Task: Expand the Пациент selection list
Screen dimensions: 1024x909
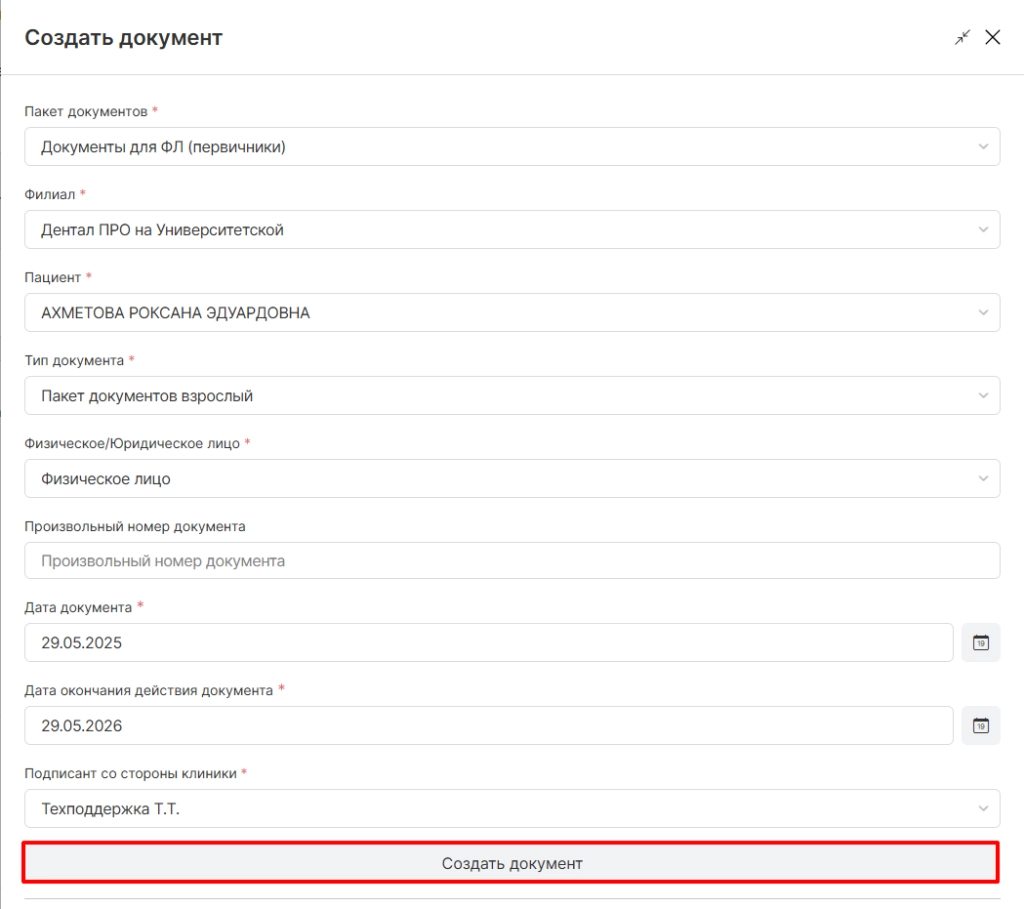Action: click(x=512, y=312)
